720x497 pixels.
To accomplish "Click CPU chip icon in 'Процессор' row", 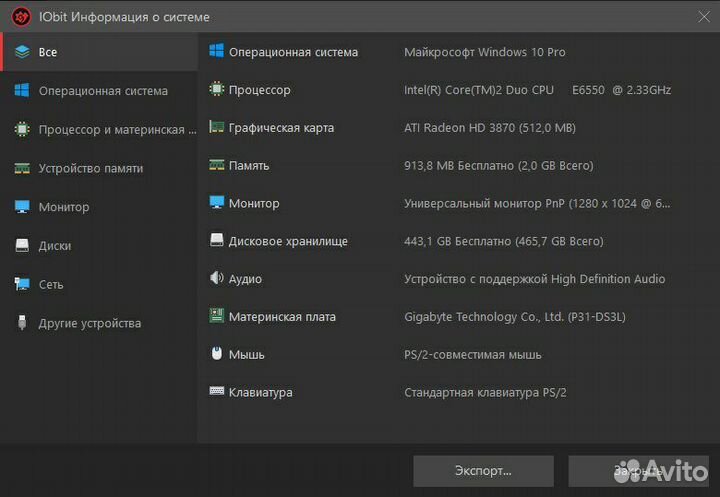I will 217,89.
